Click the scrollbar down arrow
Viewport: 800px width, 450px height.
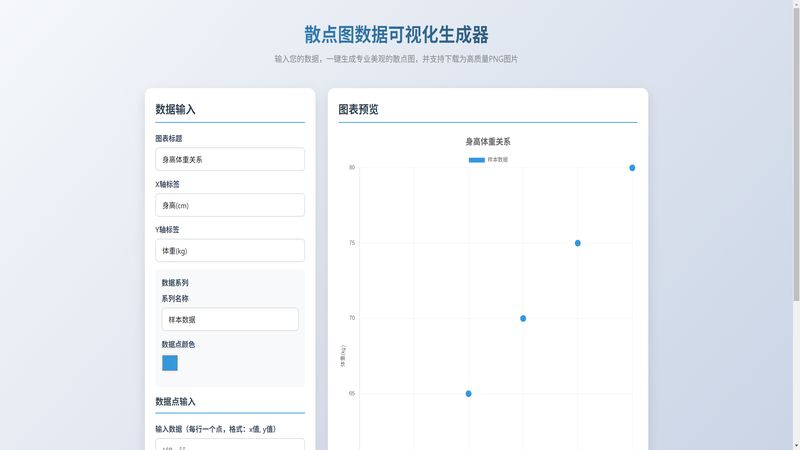tap(795, 445)
